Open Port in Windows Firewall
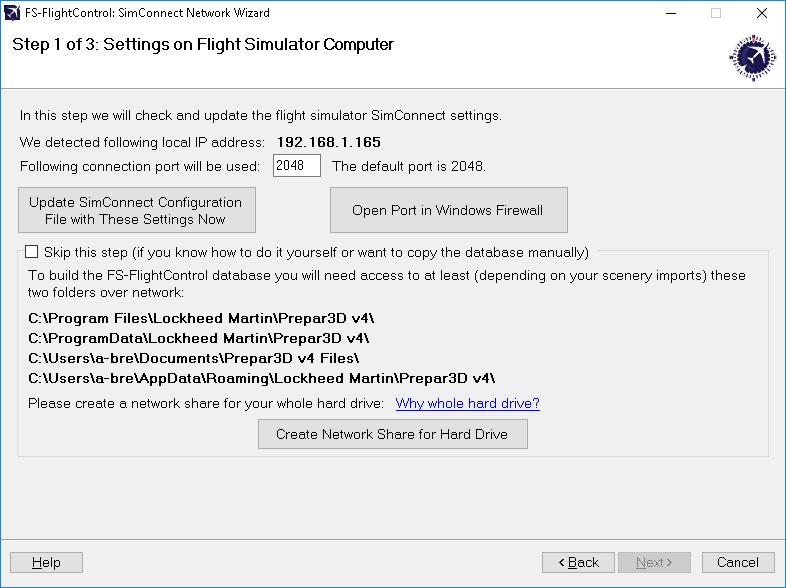Screen dimensions: 786x588 (x=449, y=210)
